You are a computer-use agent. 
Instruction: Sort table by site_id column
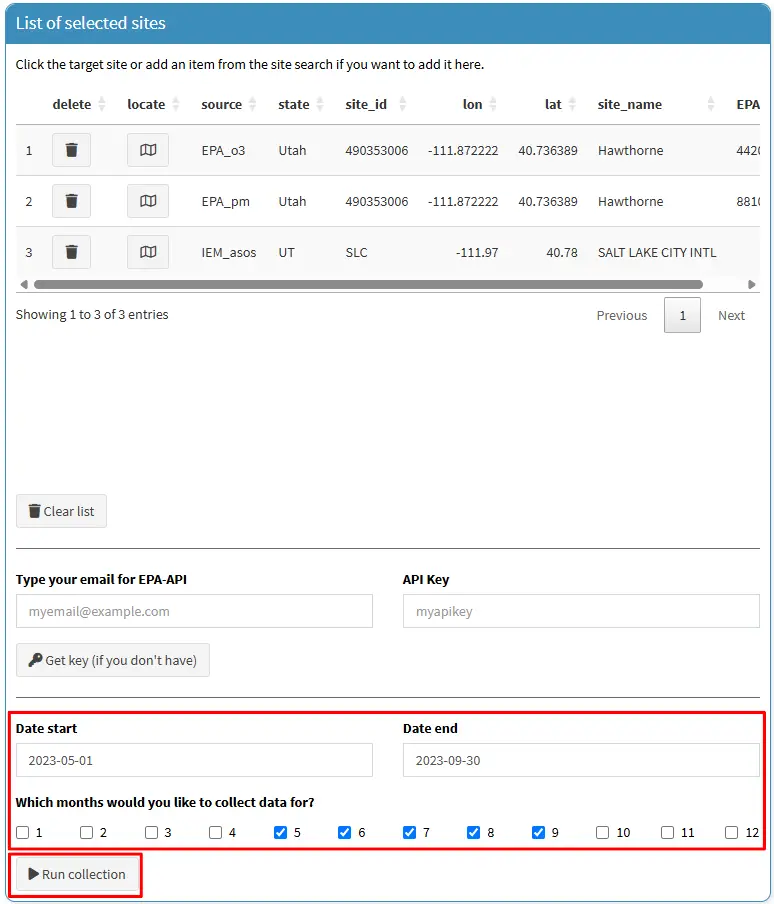[373, 104]
